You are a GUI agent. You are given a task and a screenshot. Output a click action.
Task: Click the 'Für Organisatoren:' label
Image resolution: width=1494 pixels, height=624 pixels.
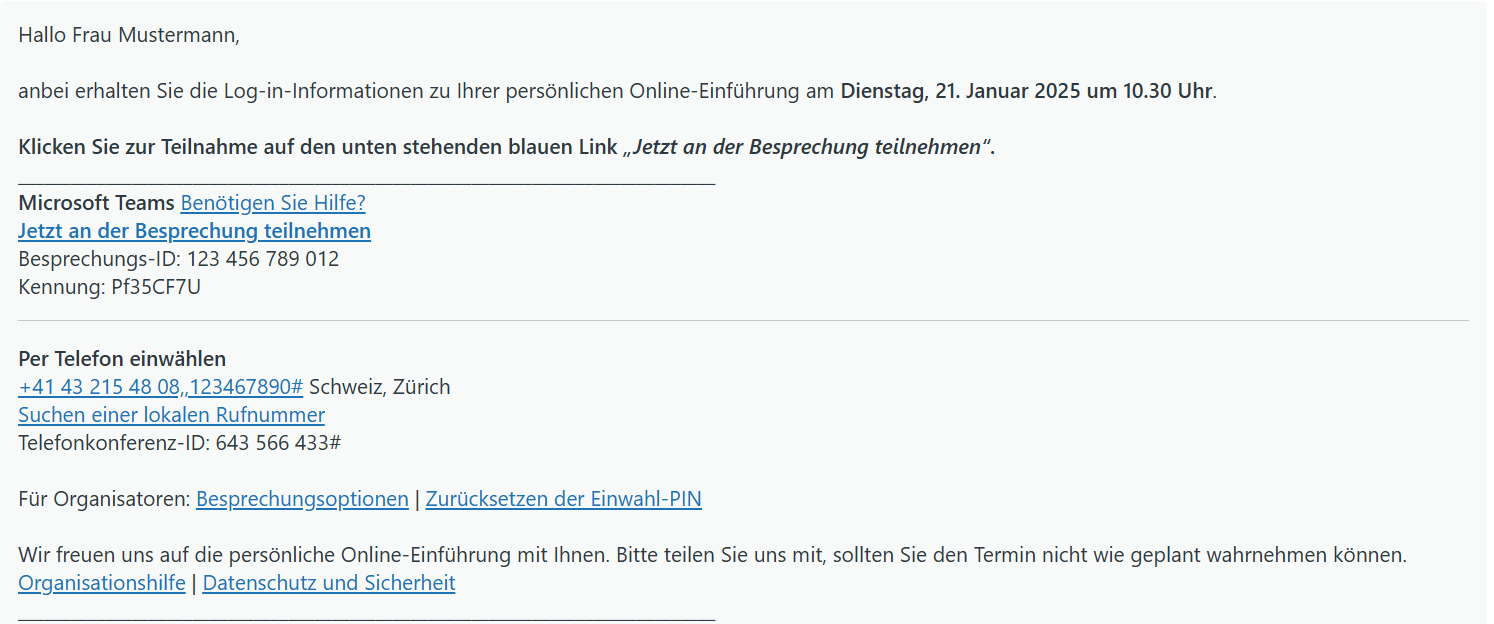click(x=104, y=499)
